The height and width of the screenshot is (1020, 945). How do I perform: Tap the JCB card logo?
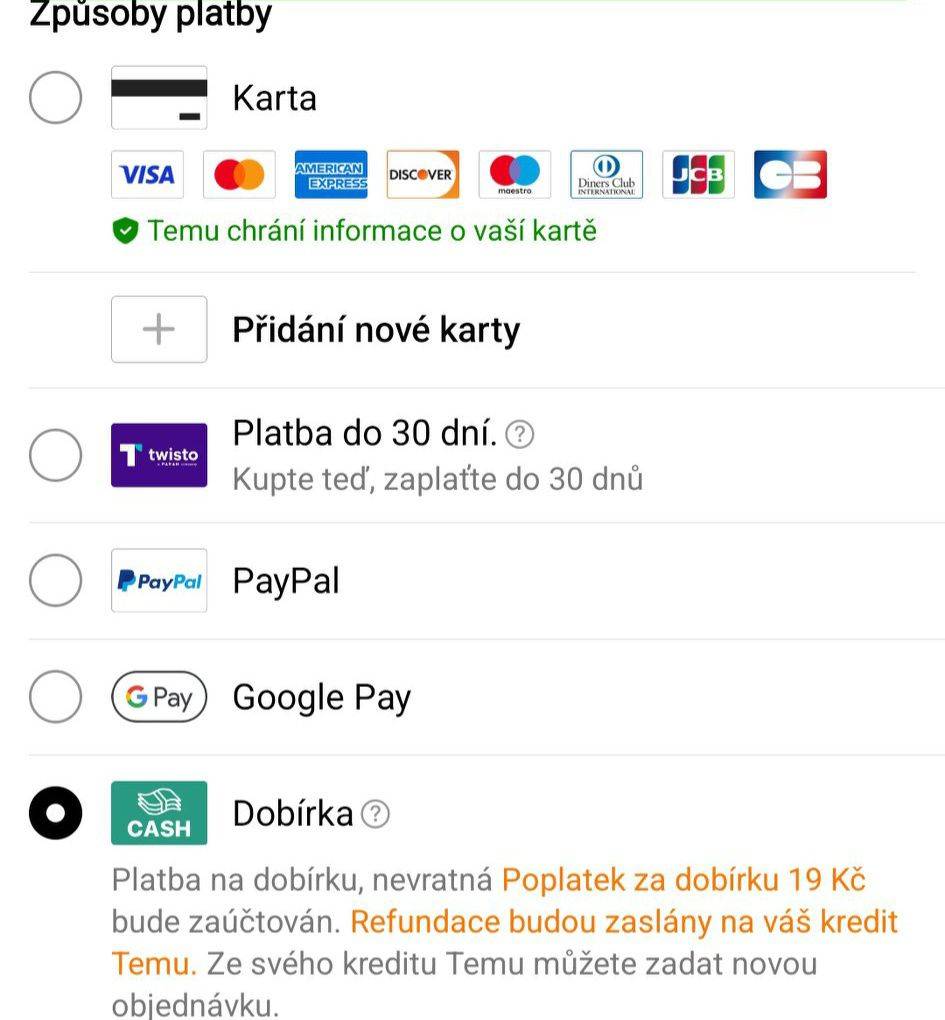(x=699, y=174)
